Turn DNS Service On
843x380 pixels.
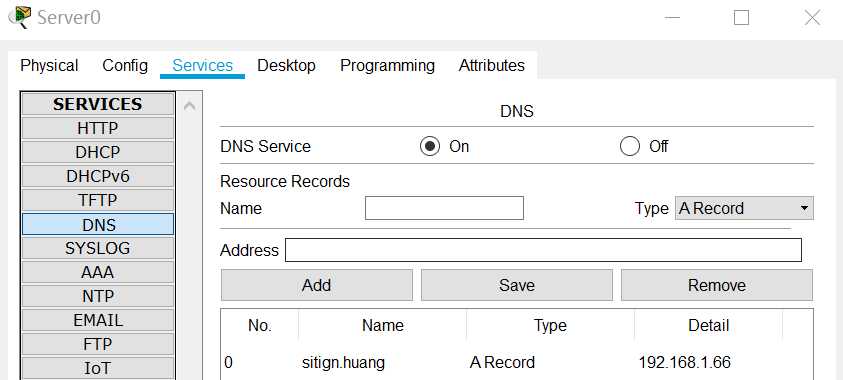point(430,146)
